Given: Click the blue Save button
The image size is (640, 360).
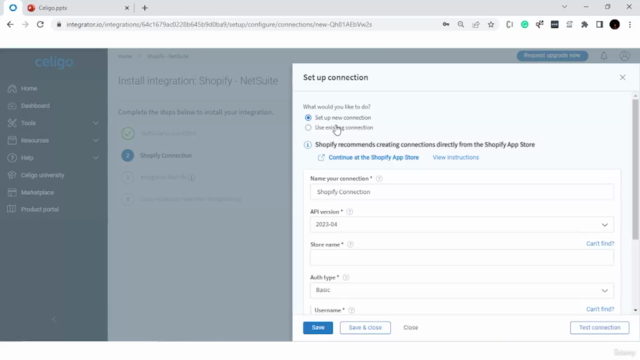Looking at the screenshot, I should 318,328.
